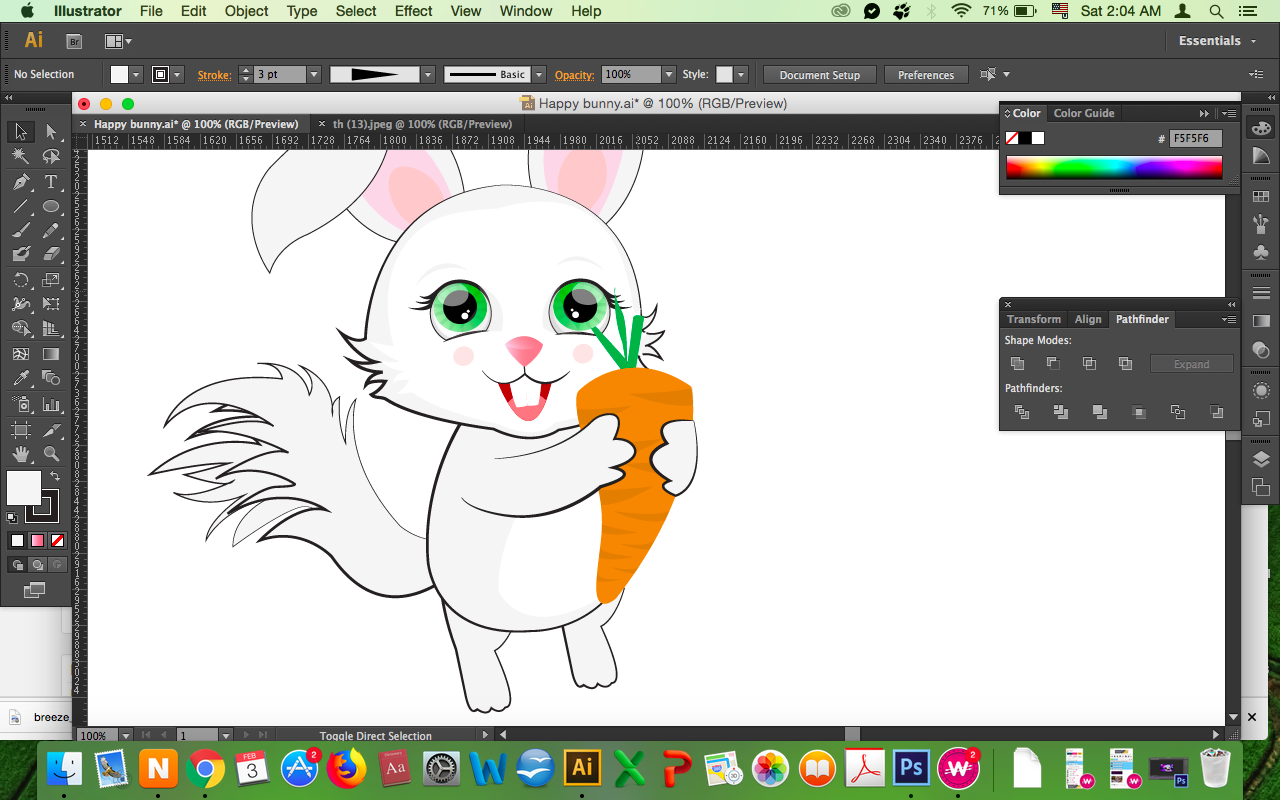Screen dimensions: 1280x800
Task: Select the Symbol Sprayer tool
Action: click(20, 404)
